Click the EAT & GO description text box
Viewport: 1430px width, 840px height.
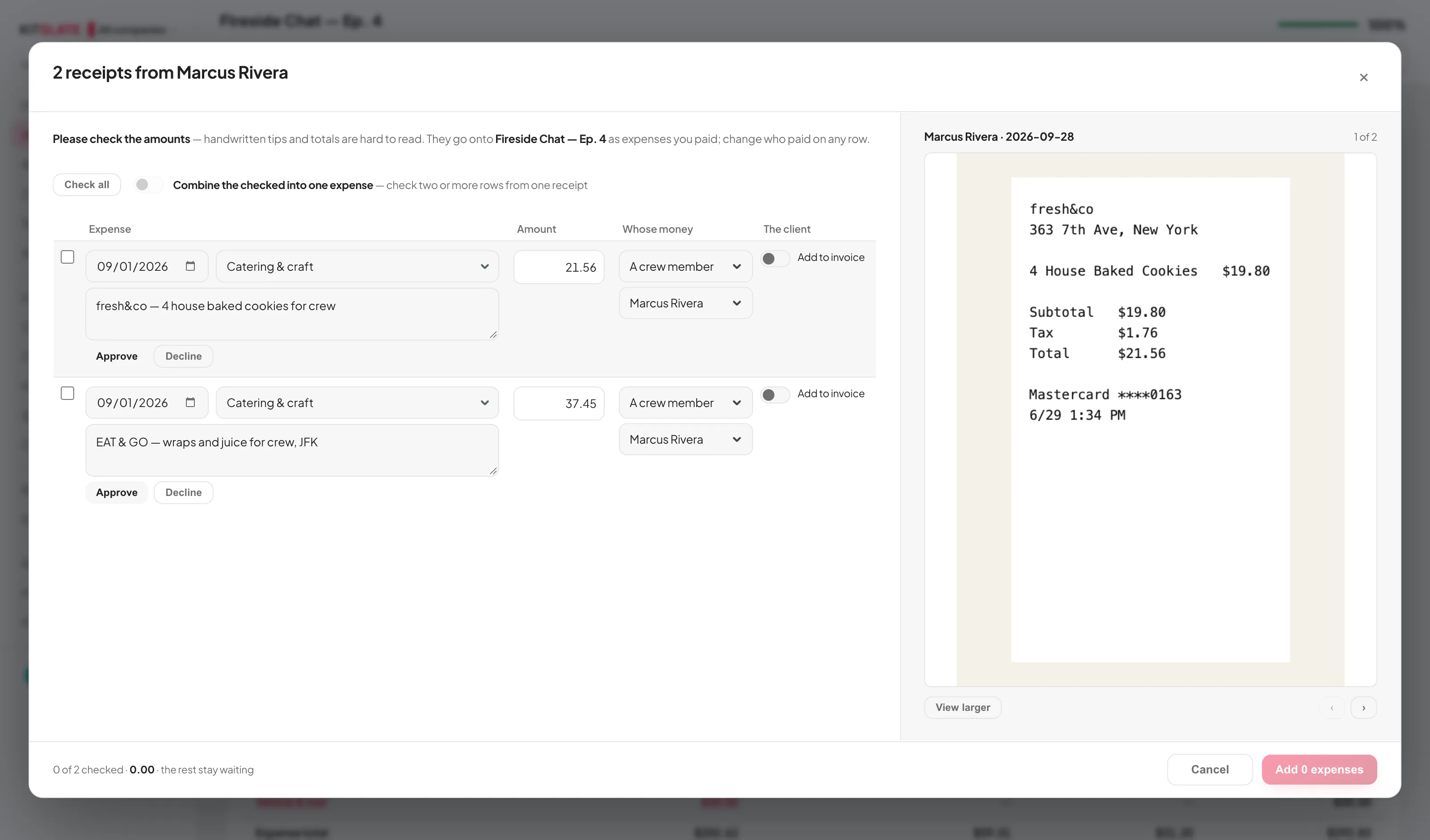click(x=292, y=450)
